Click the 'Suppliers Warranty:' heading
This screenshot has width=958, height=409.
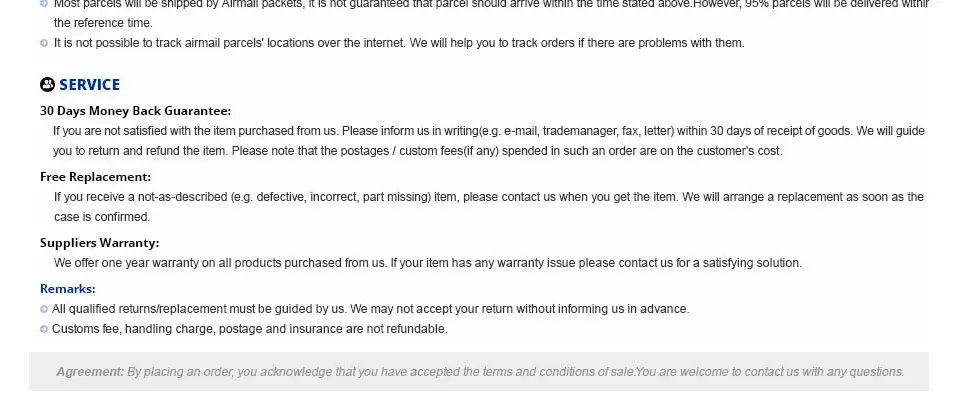tap(99, 243)
